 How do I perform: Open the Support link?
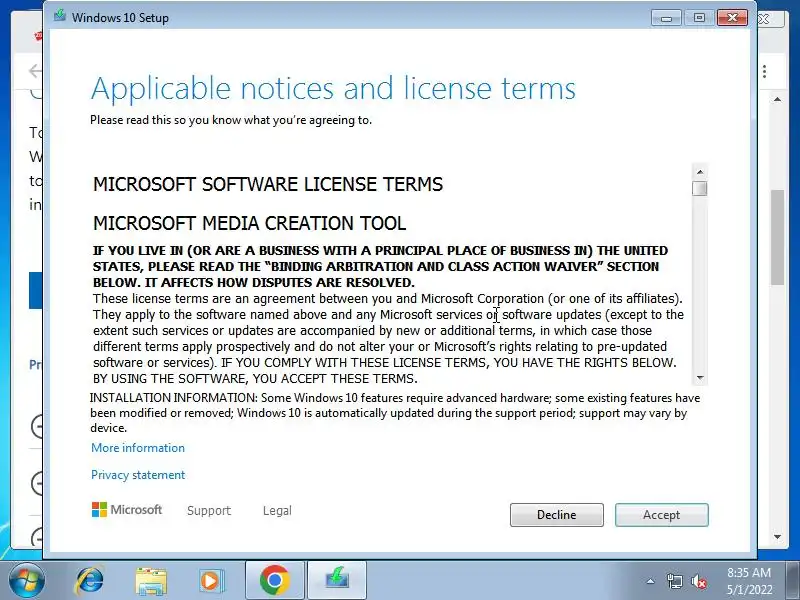[x=209, y=511]
